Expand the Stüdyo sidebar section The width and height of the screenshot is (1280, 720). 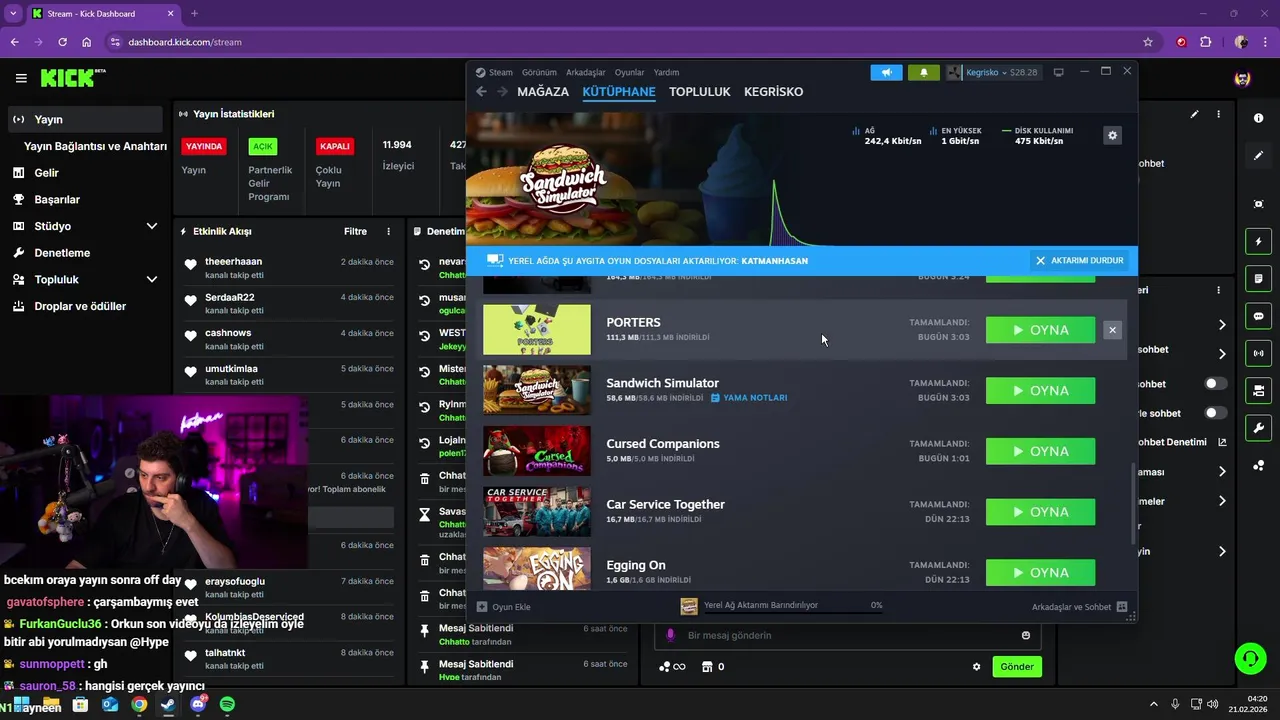tap(152, 226)
